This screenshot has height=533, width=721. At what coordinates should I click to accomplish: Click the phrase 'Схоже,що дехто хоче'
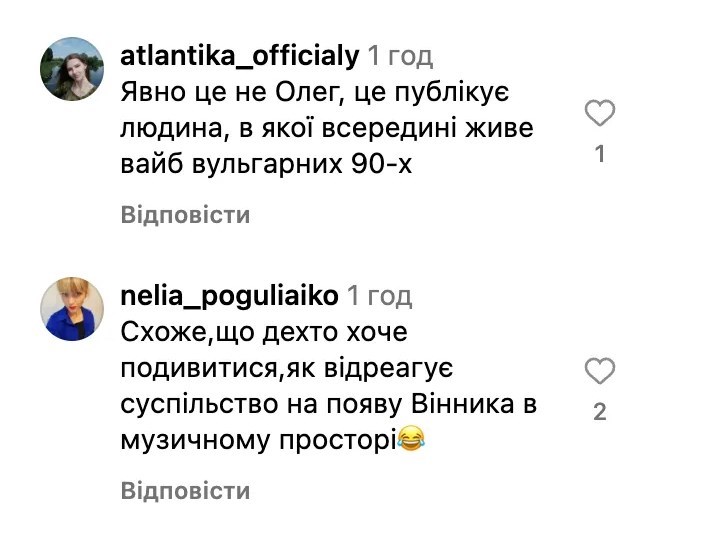[264, 332]
